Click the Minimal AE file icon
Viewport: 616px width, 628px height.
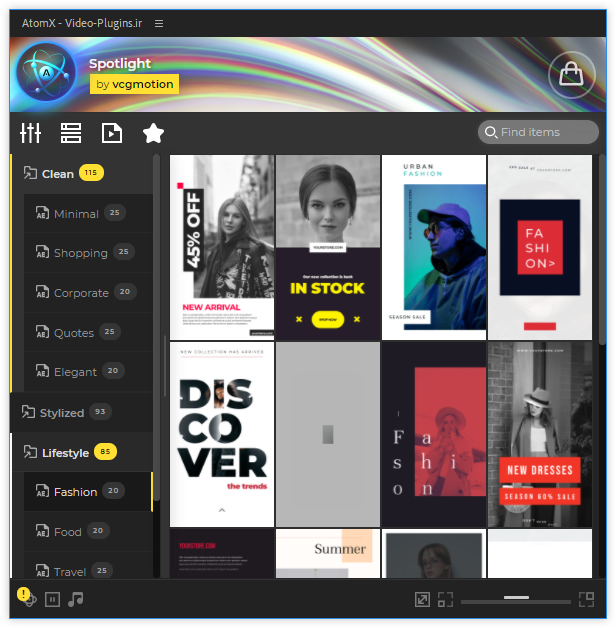coord(42,213)
